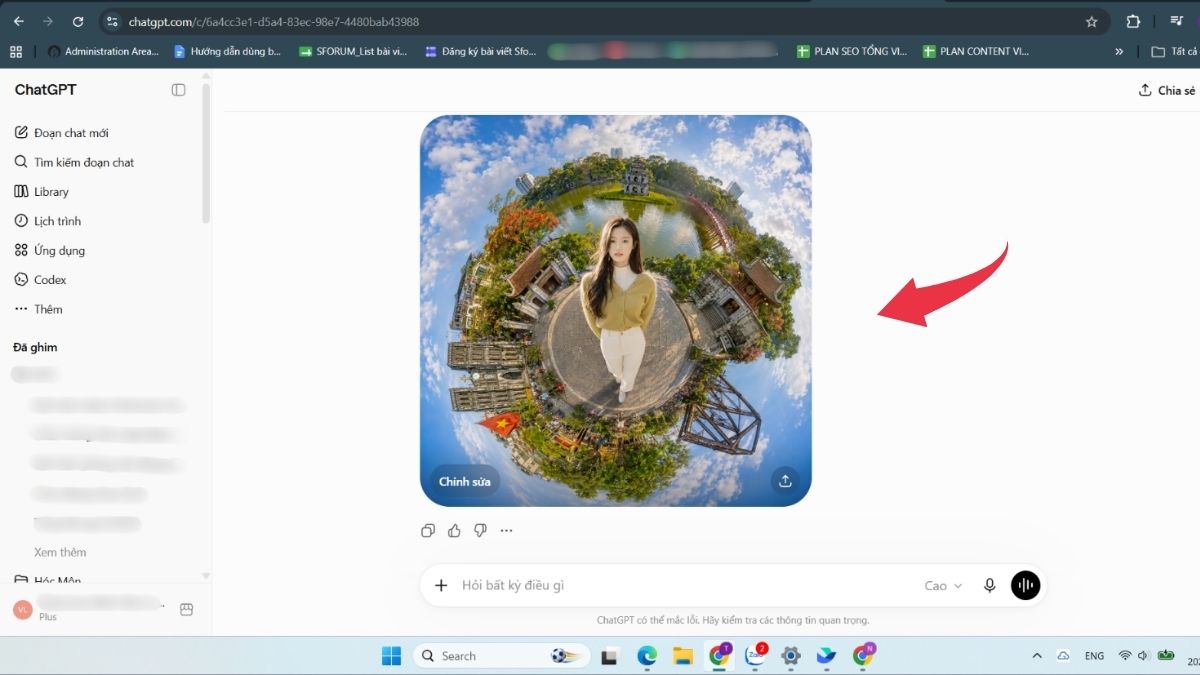The image size is (1200, 675).
Task: Click 'Xem thêm' to show more chats
Action: point(60,552)
